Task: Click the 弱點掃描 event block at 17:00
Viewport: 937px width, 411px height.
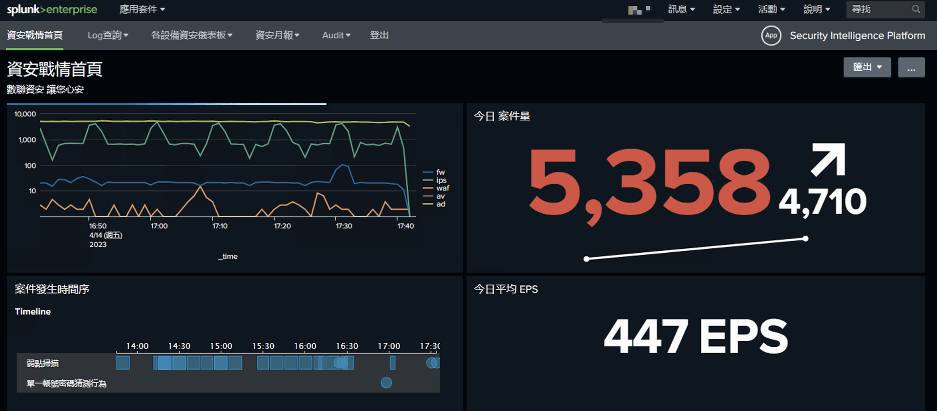Action: click(x=393, y=363)
